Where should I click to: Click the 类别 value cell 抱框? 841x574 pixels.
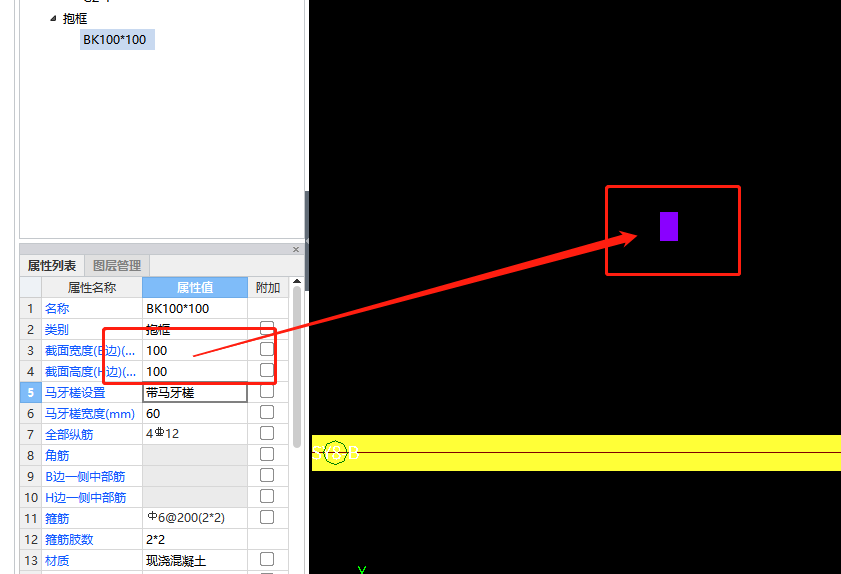point(195,329)
